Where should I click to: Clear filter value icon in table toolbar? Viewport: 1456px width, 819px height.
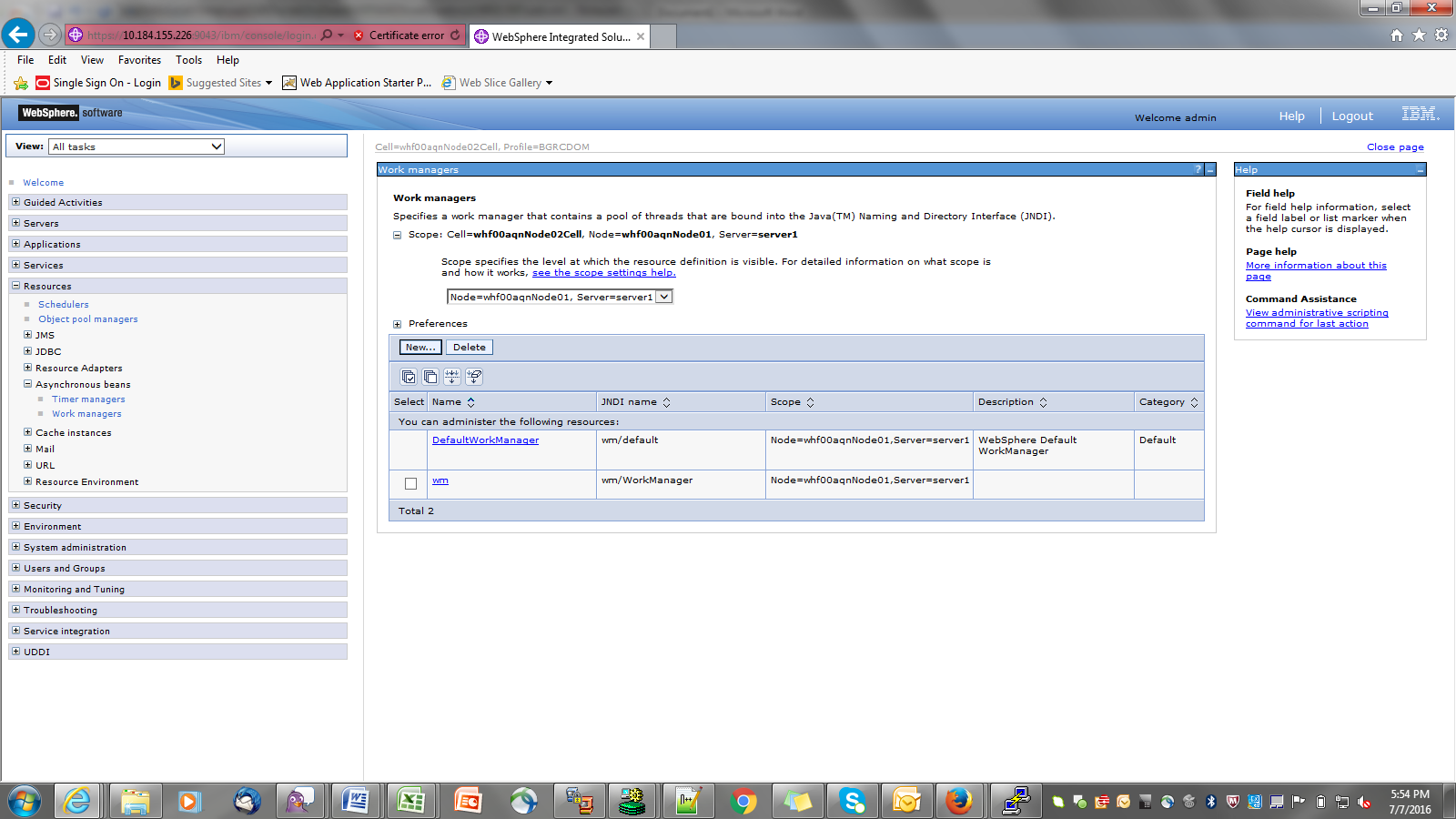(474, 377)
